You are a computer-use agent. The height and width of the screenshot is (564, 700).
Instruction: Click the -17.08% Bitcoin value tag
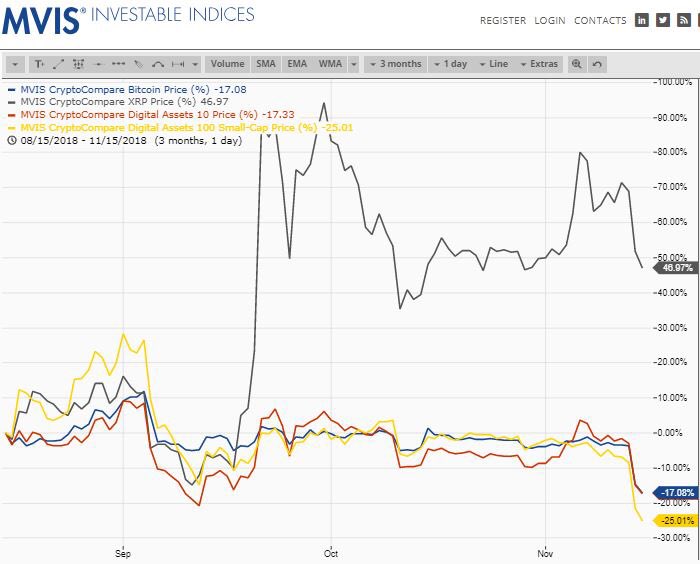click(x=675, y=493)
